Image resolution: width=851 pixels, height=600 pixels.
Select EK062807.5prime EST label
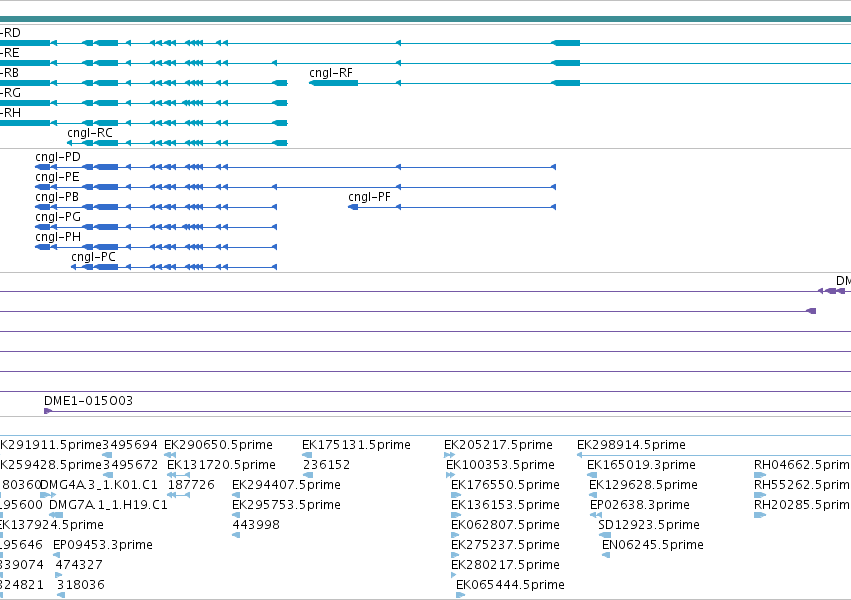click(505, 525)
